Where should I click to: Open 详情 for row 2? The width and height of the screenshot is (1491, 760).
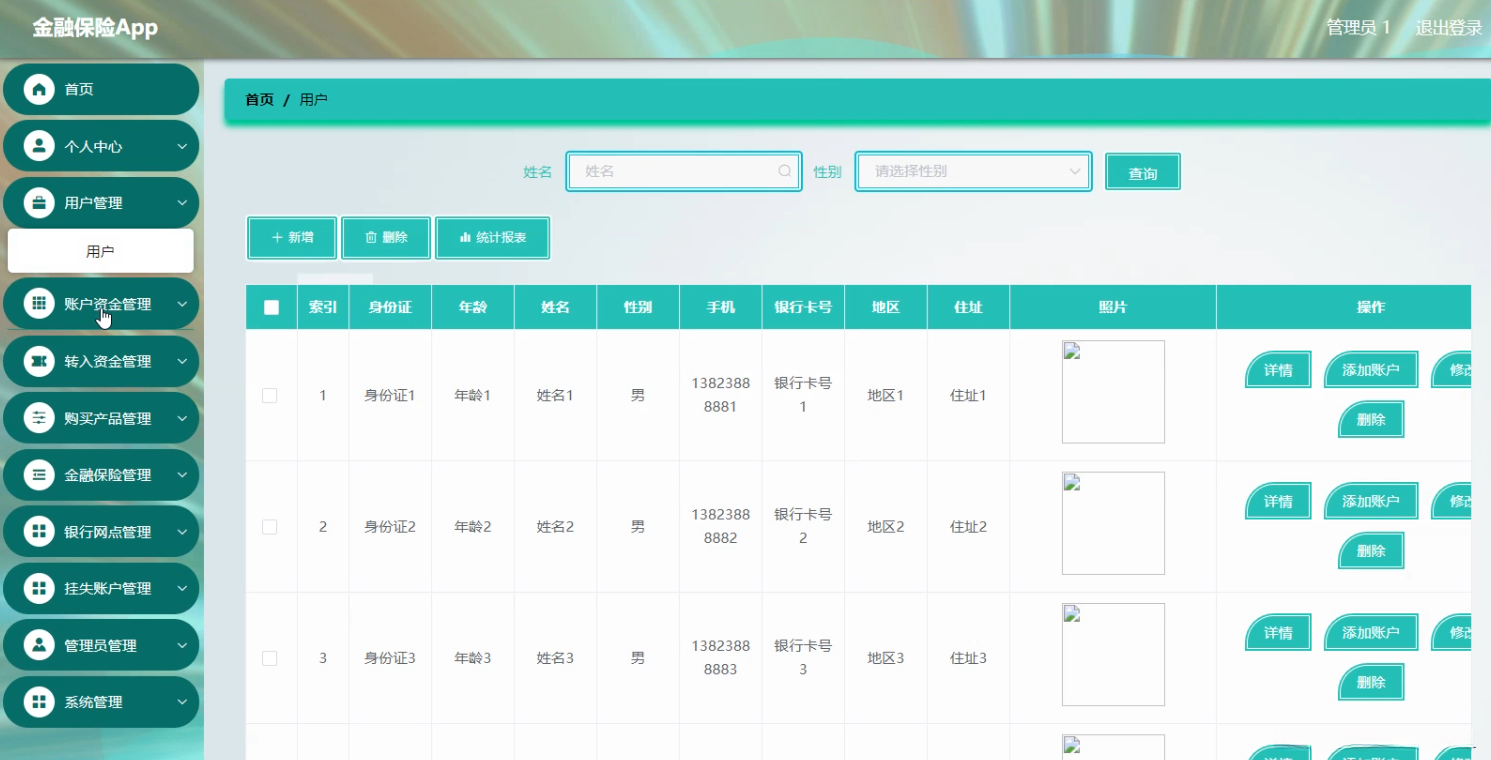point(1278,501)
